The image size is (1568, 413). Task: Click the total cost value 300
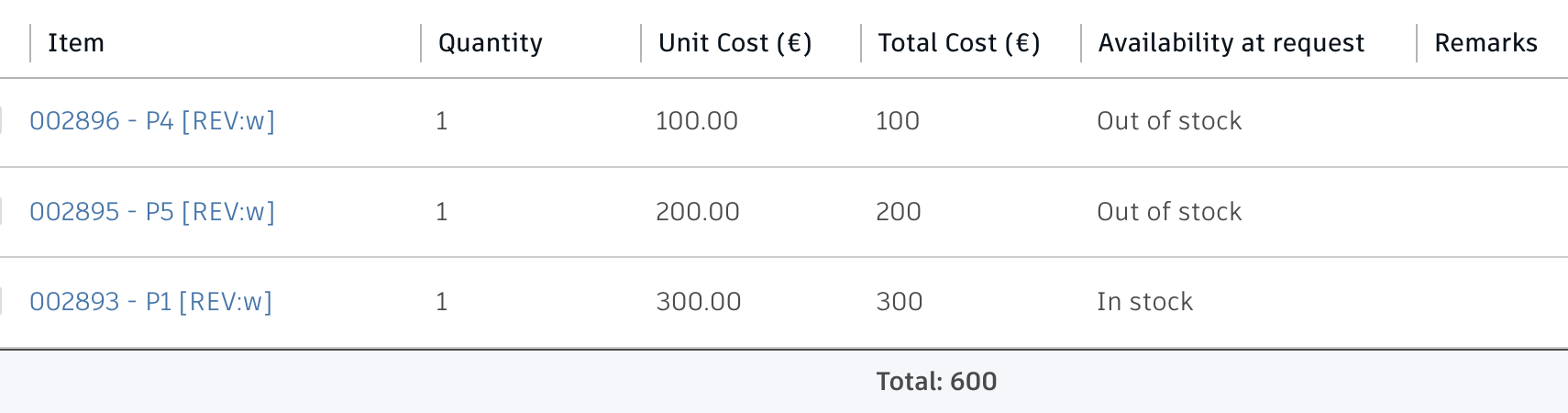coord(900,302)
